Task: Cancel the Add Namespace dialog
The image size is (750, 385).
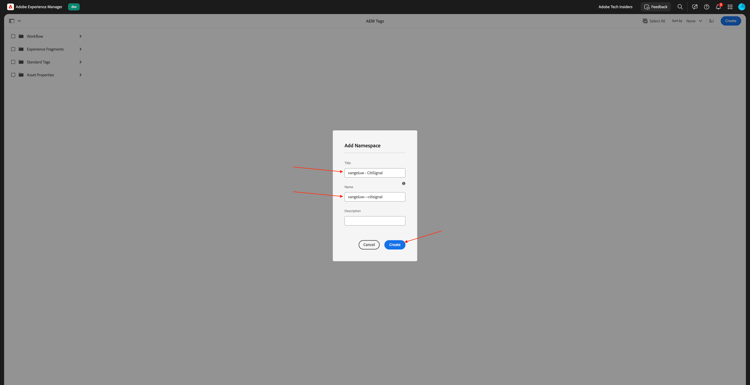Action: (x=369, y=244)
